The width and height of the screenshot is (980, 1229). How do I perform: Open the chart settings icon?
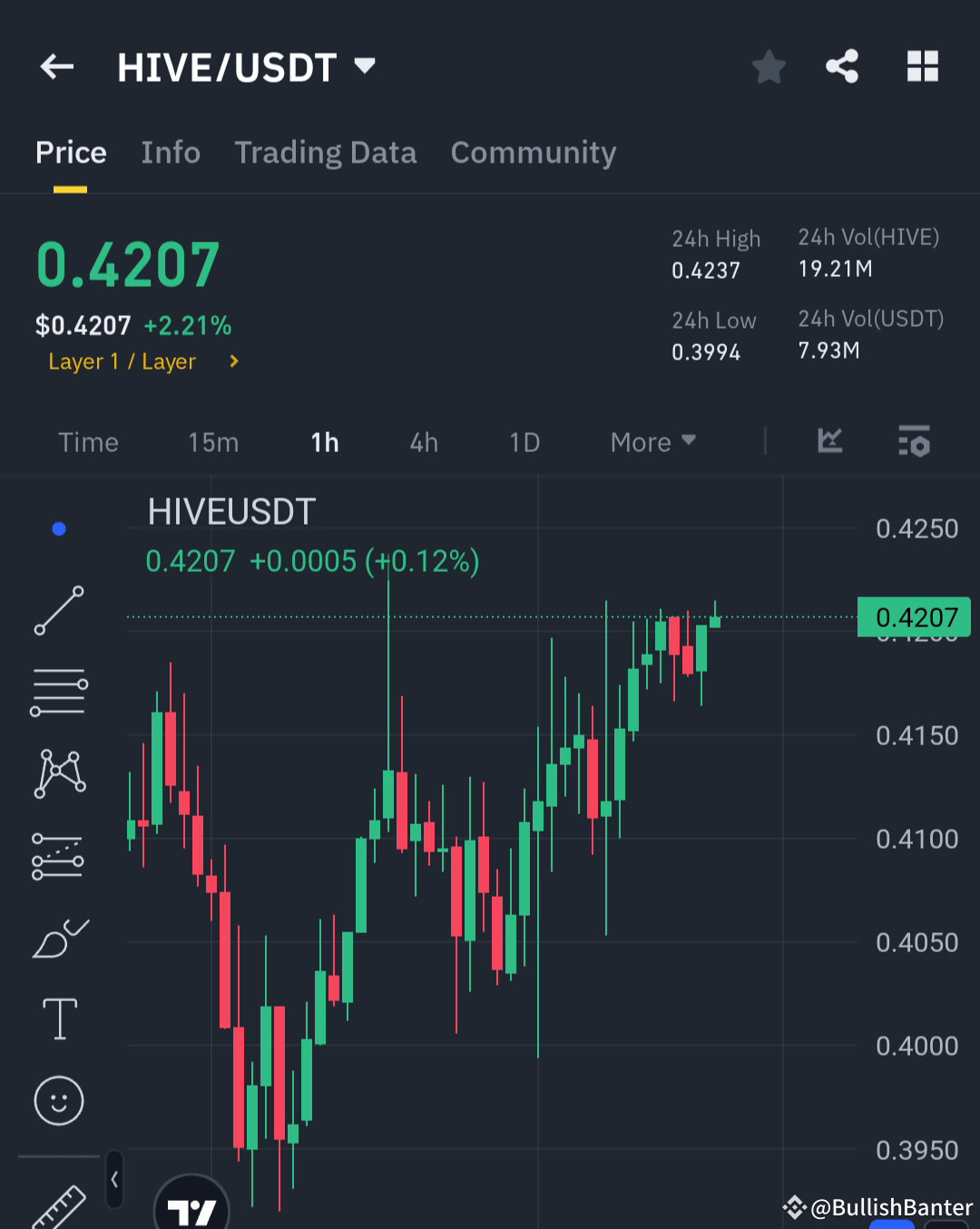(x=914, y=443)
